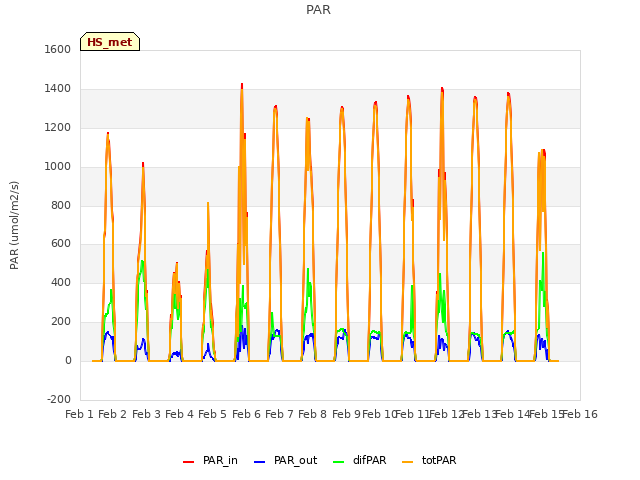Click the green difPAR legend swatch
640x480 pixels.
[339, 462]
